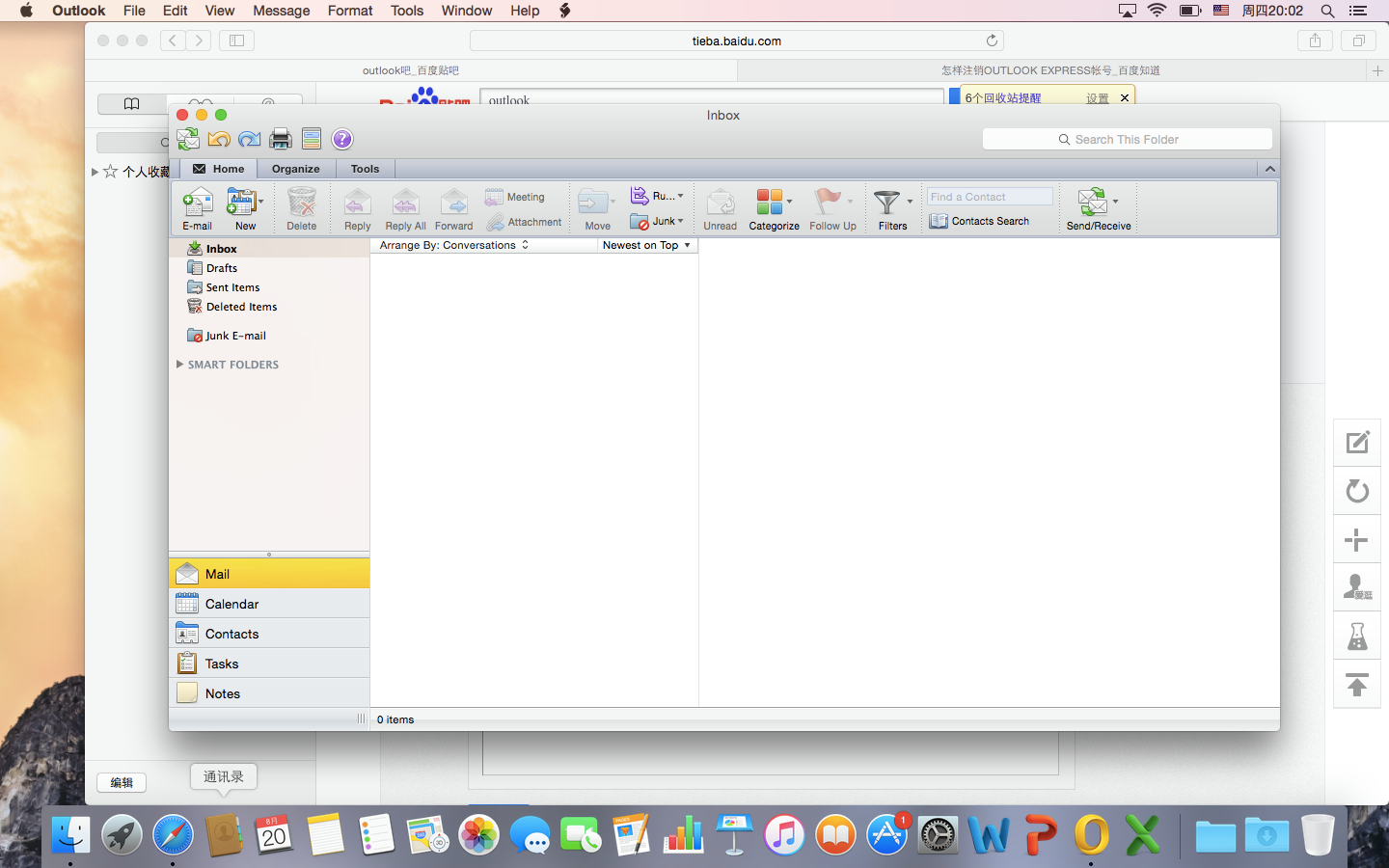Switch to the Home ribbon tab

coord(219,169)
